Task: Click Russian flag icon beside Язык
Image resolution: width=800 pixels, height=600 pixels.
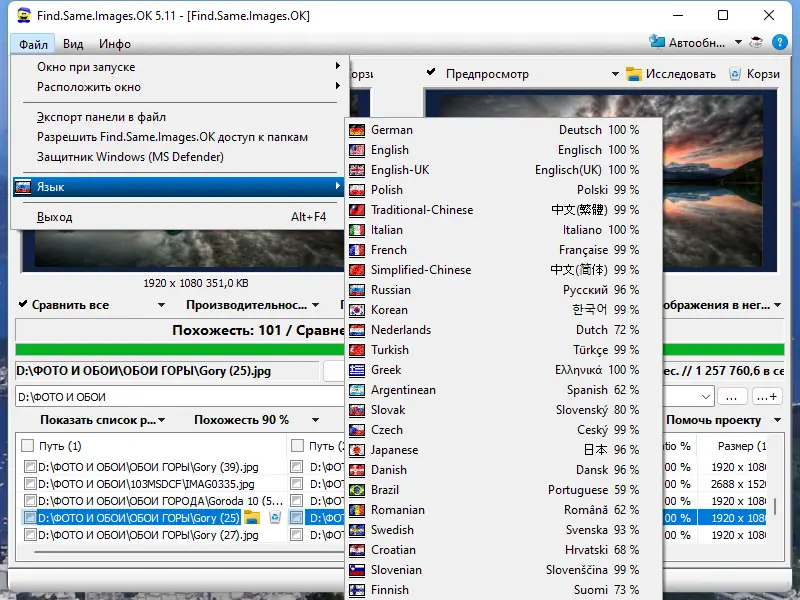Action: [23, 187]
